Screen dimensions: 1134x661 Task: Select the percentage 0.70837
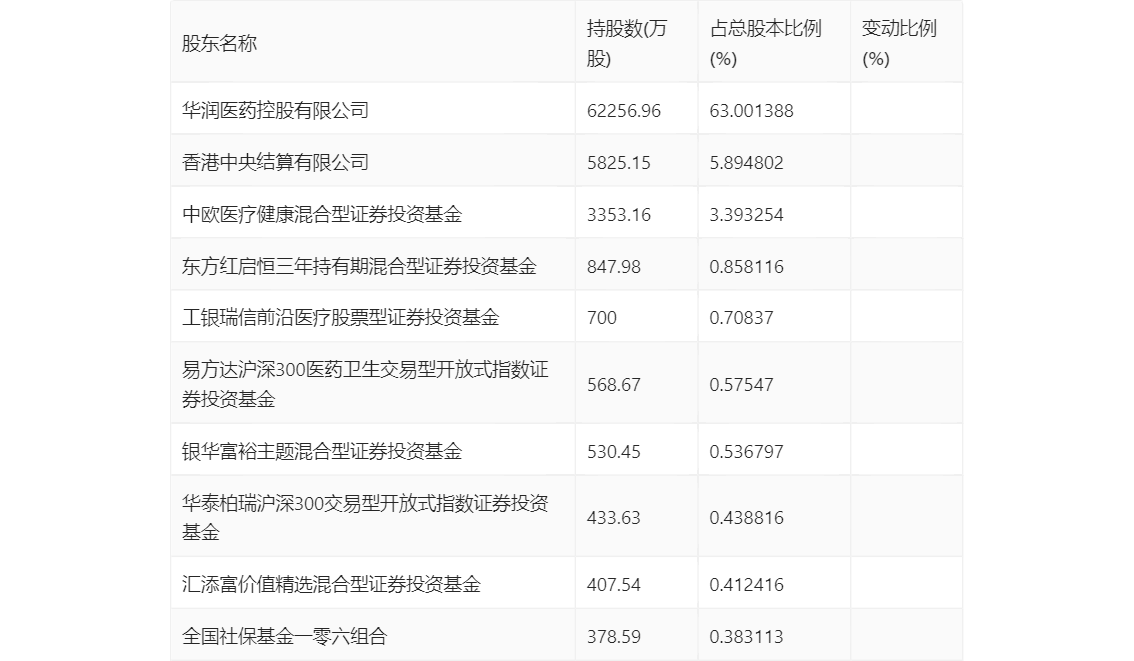pyautogui.click(x=741, y=317)
